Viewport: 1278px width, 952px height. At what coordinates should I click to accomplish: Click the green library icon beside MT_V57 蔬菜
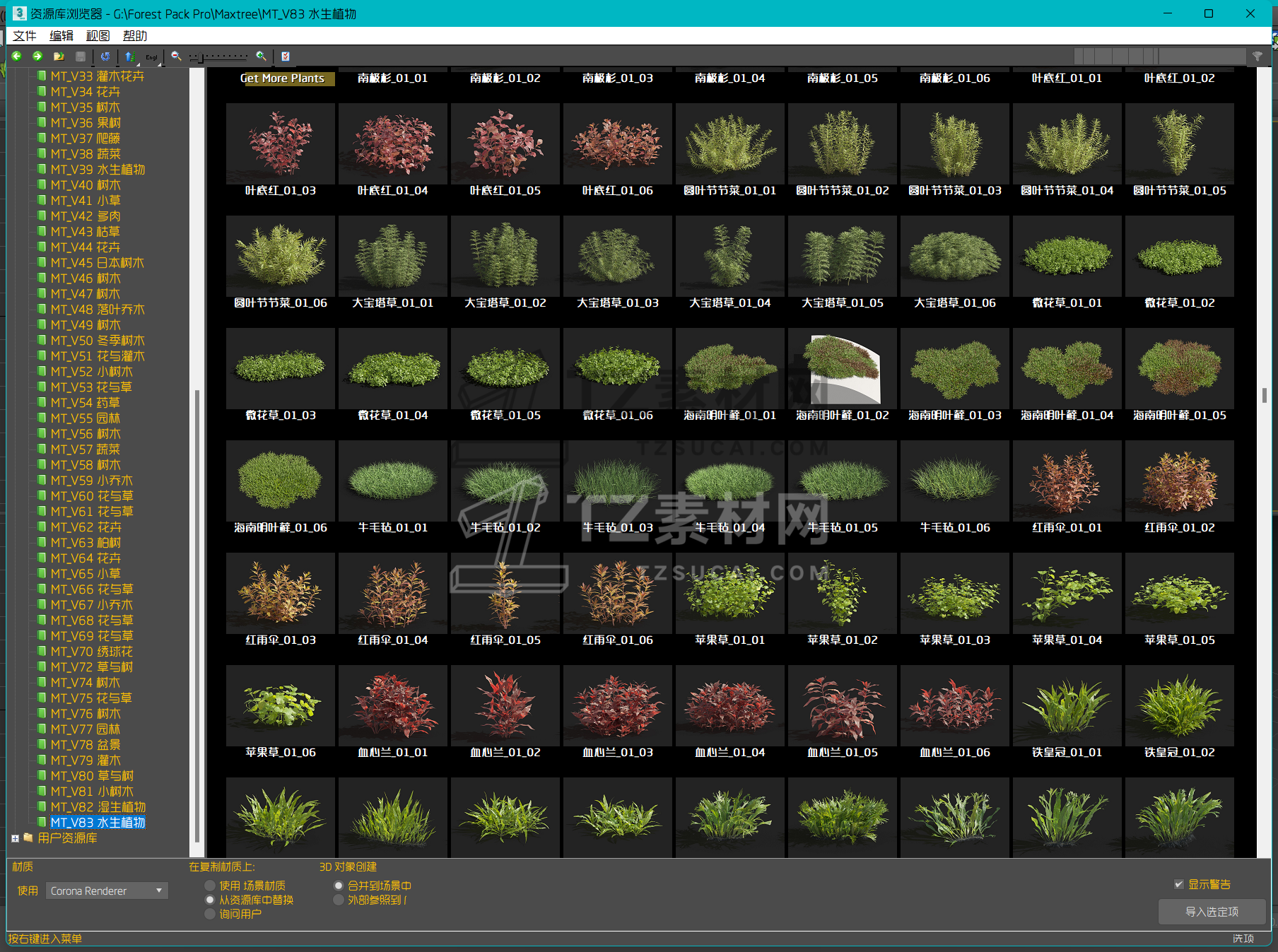42,449
